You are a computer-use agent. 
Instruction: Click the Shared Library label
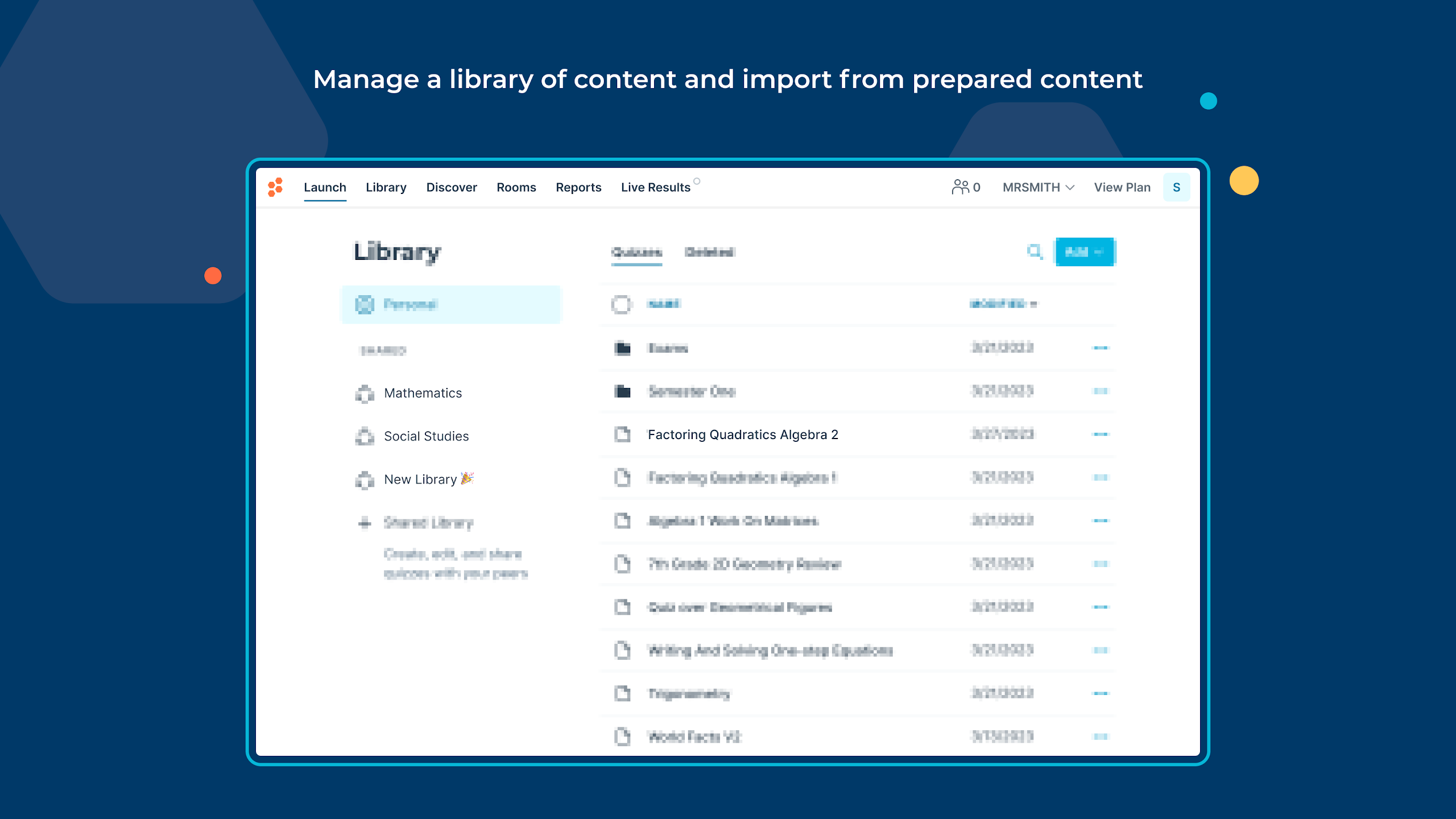pos(428,523)
